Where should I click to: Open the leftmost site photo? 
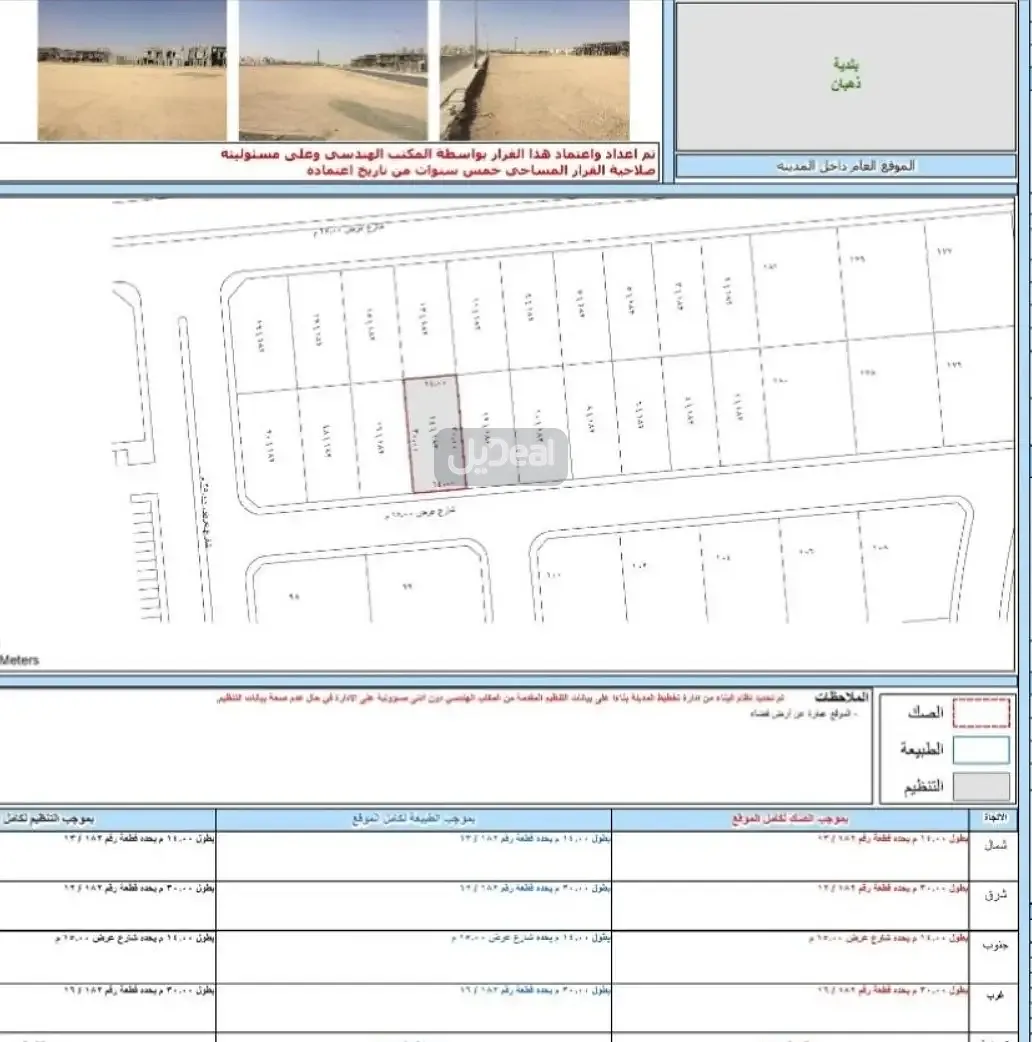(132, 69)
